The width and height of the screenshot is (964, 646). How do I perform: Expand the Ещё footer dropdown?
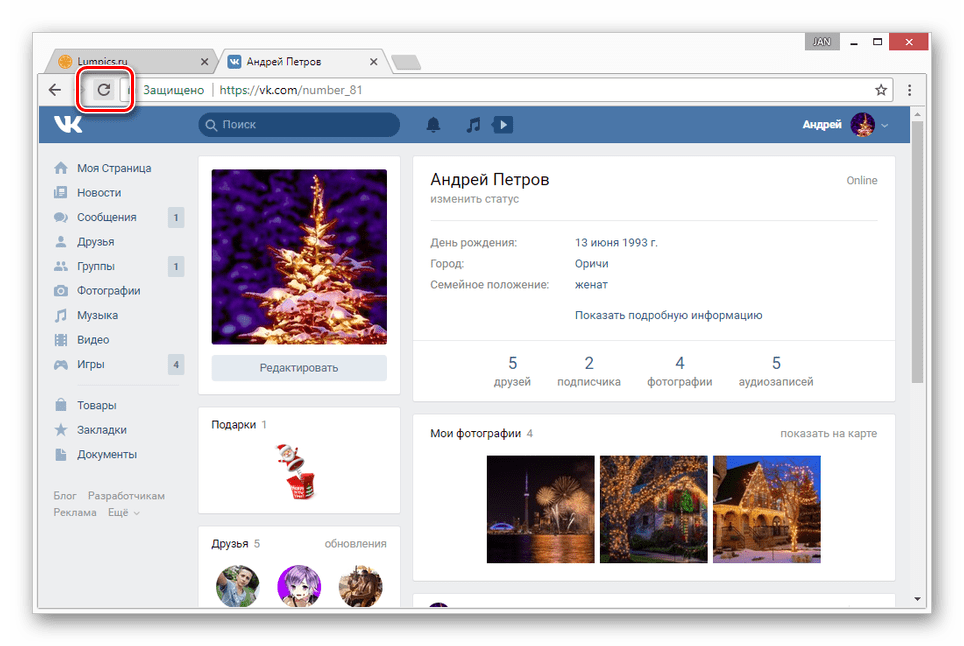[123, 513]
